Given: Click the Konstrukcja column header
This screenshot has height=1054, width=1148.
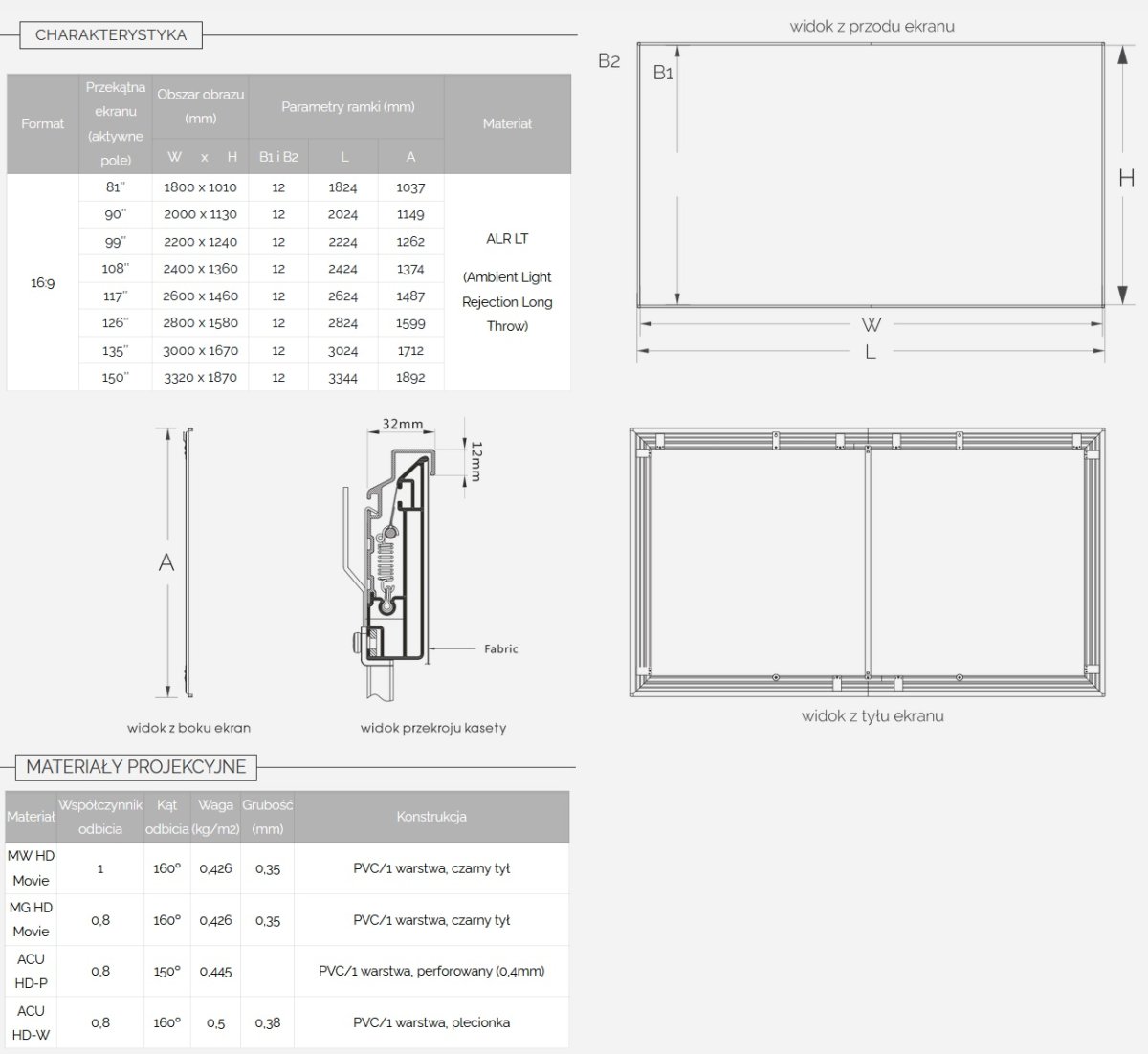Looking at the screenshot, I should click(x=431, y=817).
